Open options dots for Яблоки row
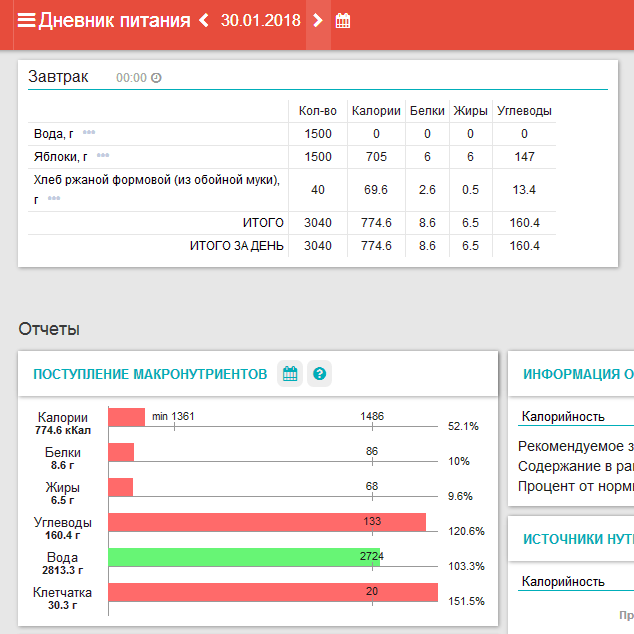 [x=103, y=156]
